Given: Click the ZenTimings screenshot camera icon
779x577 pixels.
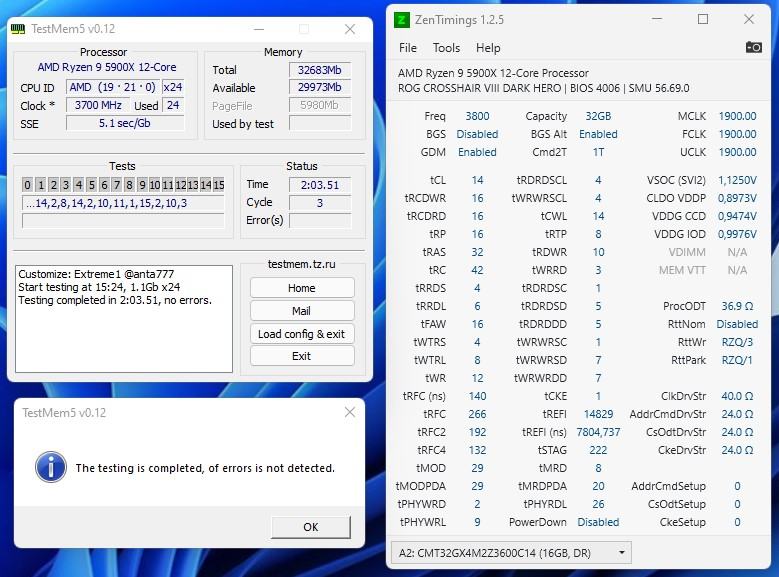Looking at the screenshot, I should [x=753, y=48].
